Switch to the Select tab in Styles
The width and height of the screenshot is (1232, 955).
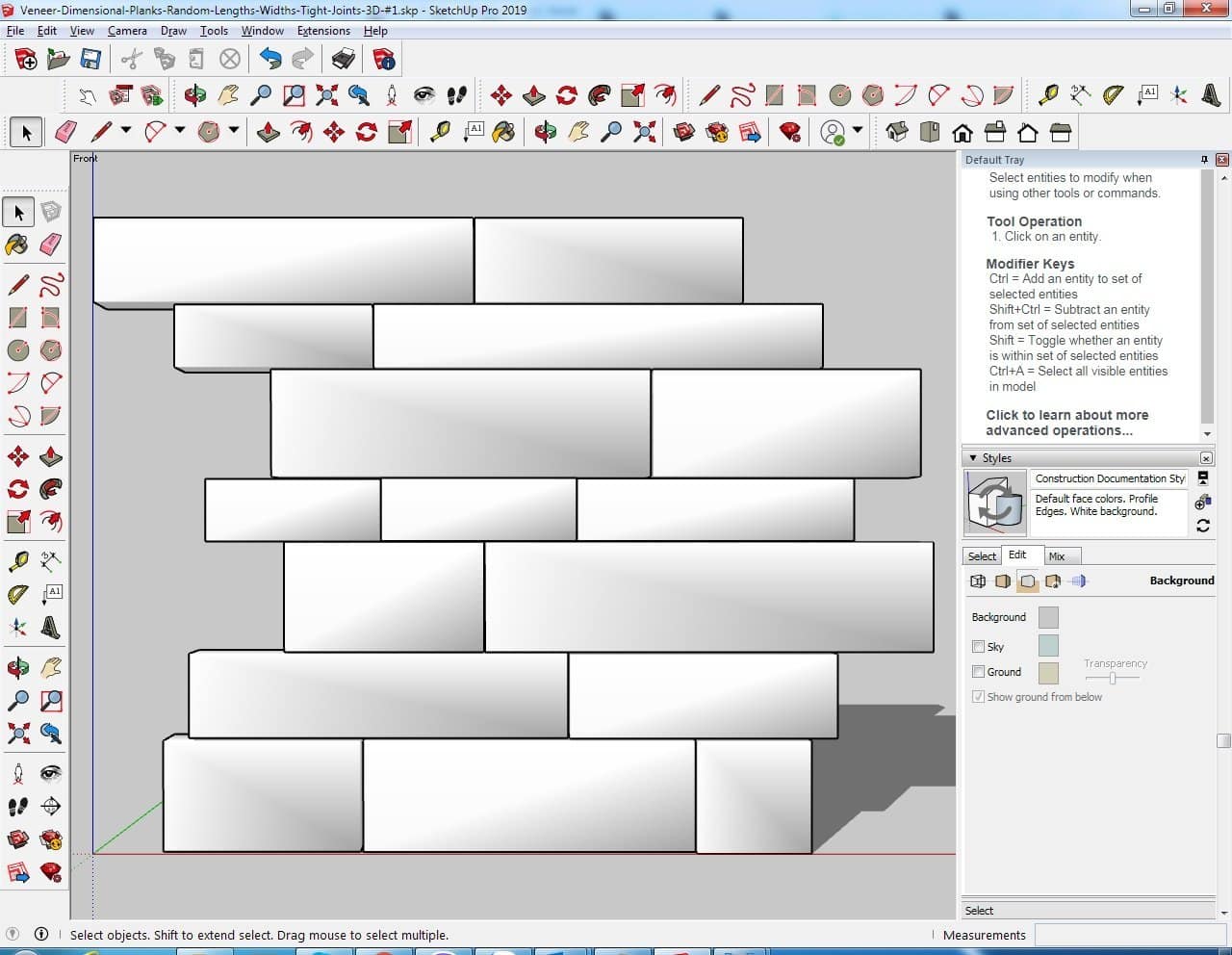(982, 556)
